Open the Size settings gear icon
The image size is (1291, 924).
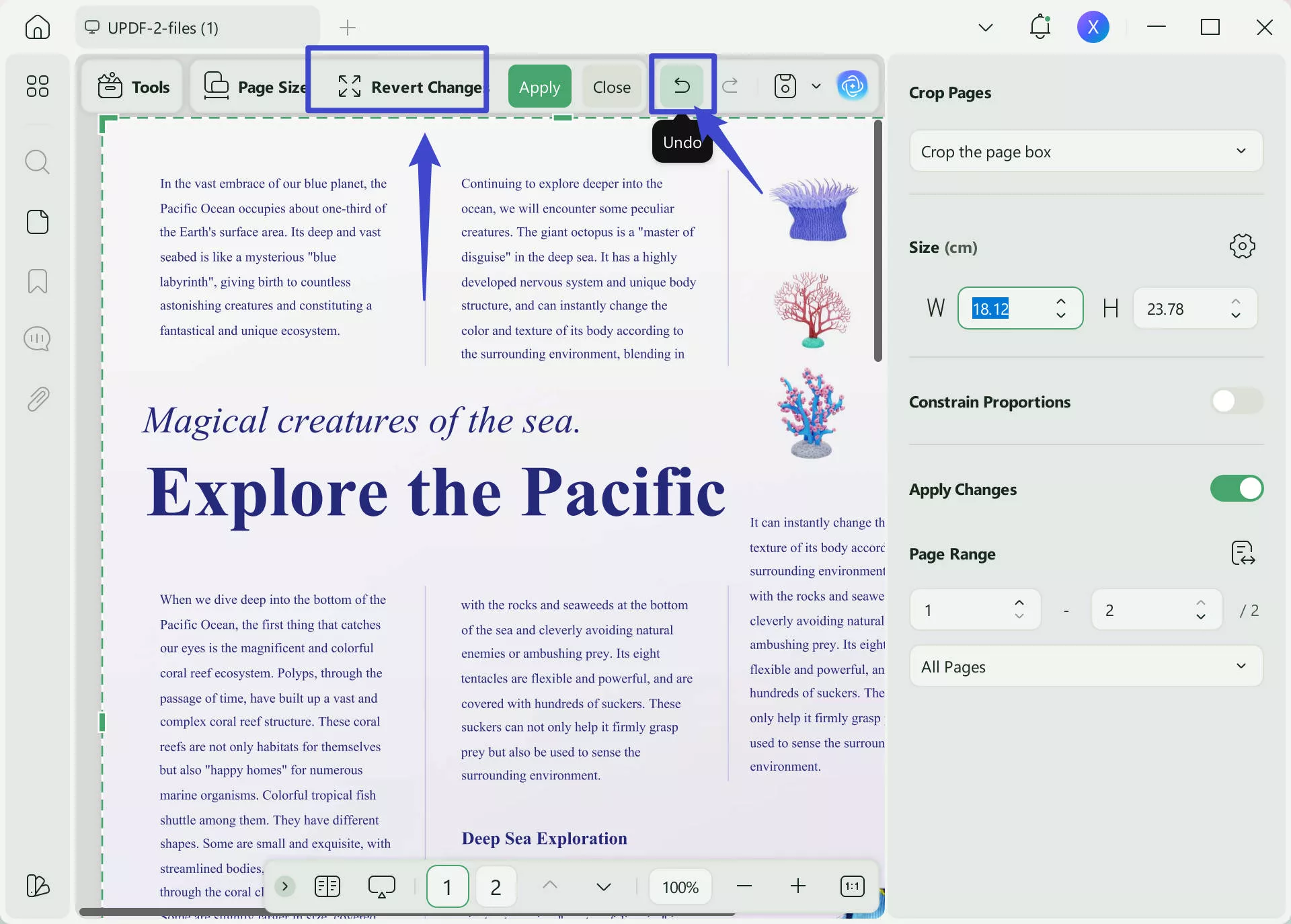[1241, 246]
